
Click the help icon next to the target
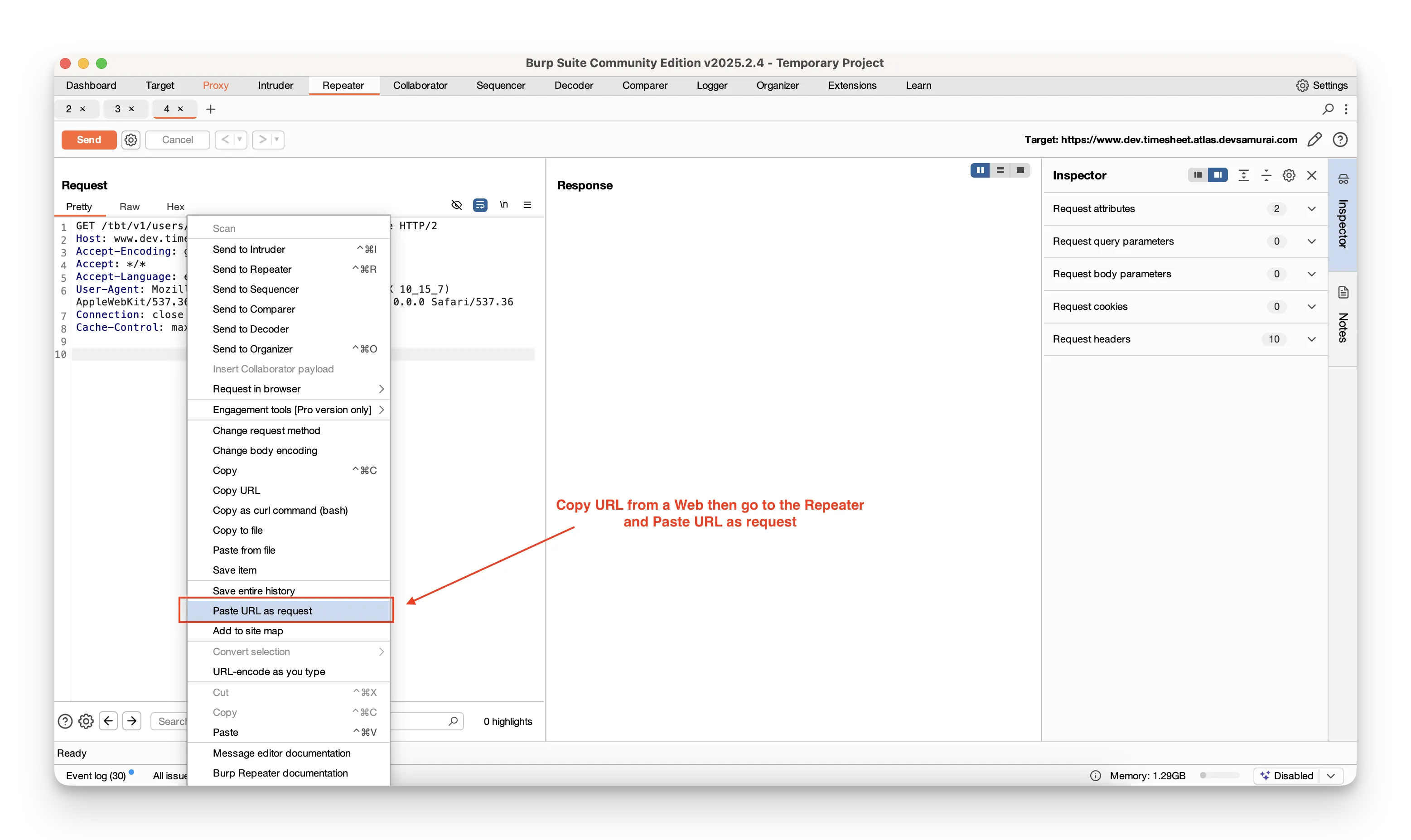(1340, 140)
